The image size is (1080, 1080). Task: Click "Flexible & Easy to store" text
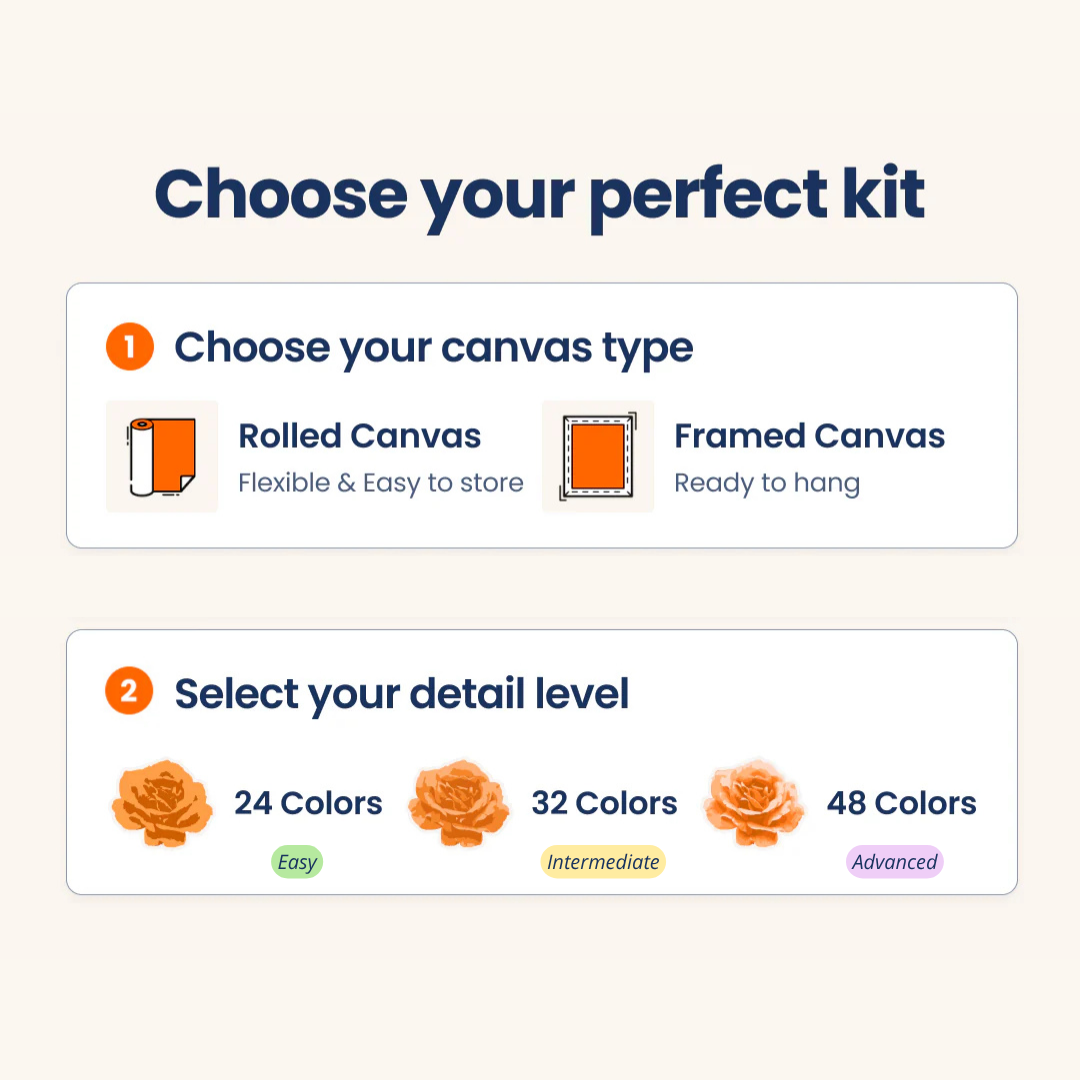point(380,484)
